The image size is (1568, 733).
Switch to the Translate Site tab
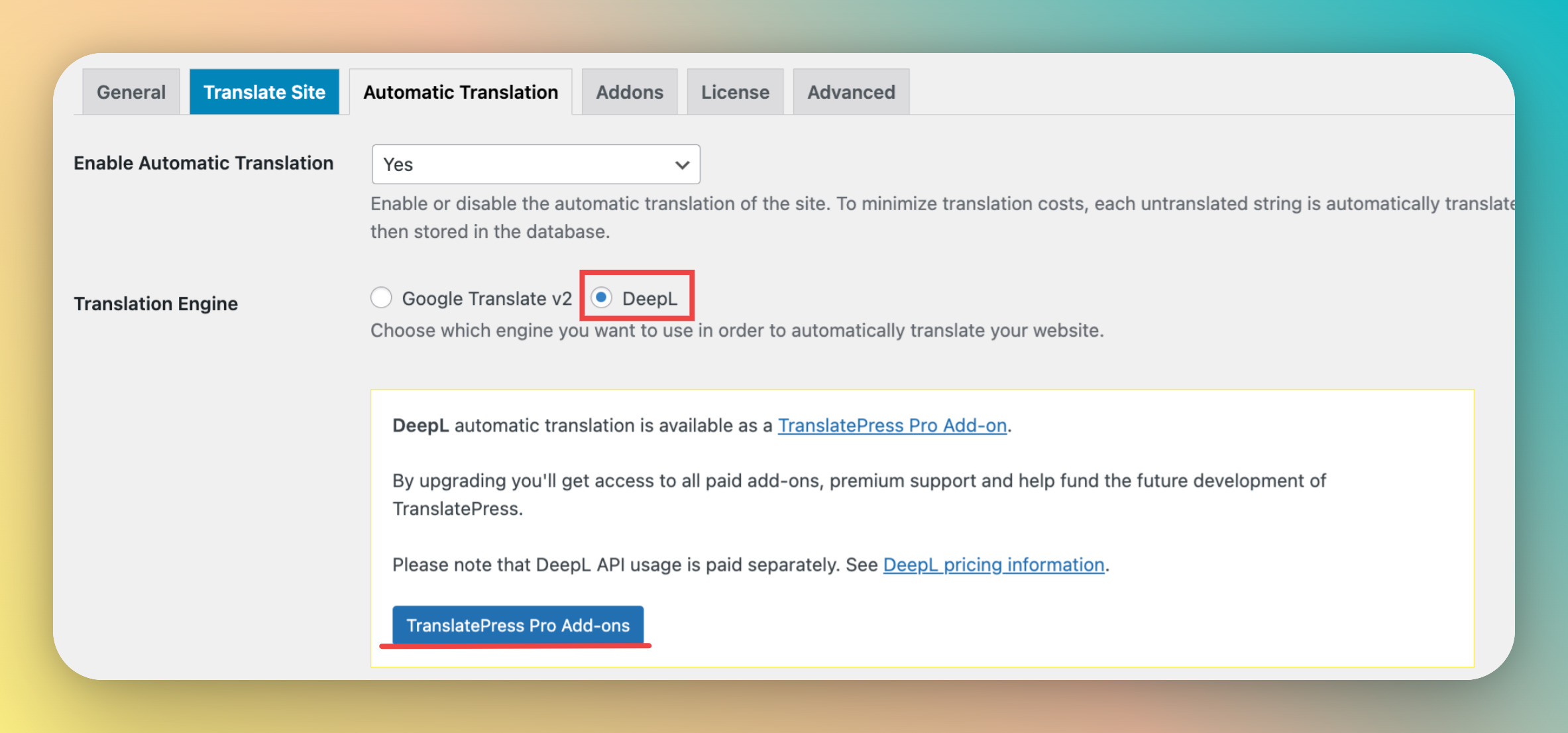click(264, 92)
